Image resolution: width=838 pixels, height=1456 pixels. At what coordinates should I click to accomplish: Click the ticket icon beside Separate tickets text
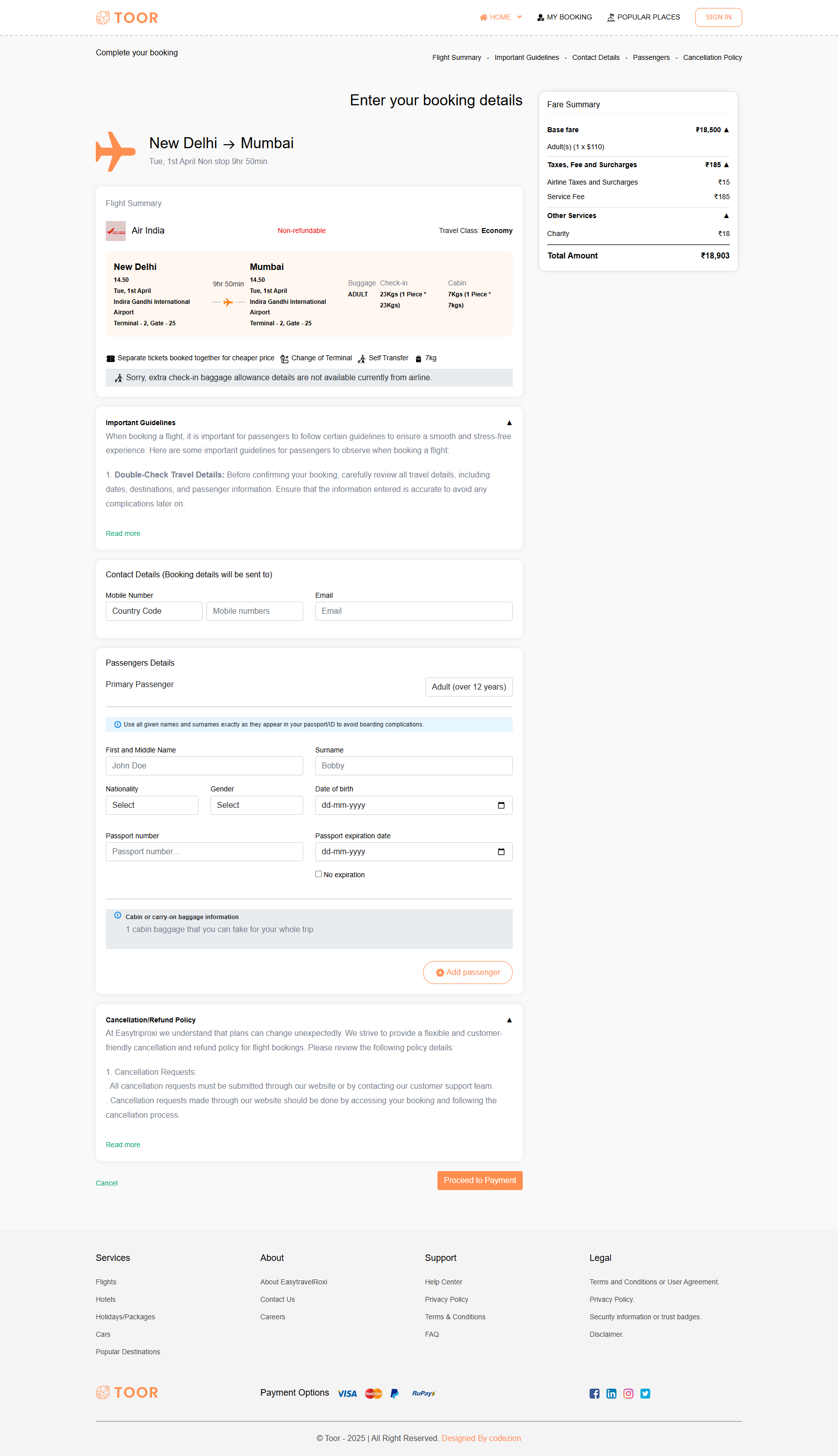(111, 359)
